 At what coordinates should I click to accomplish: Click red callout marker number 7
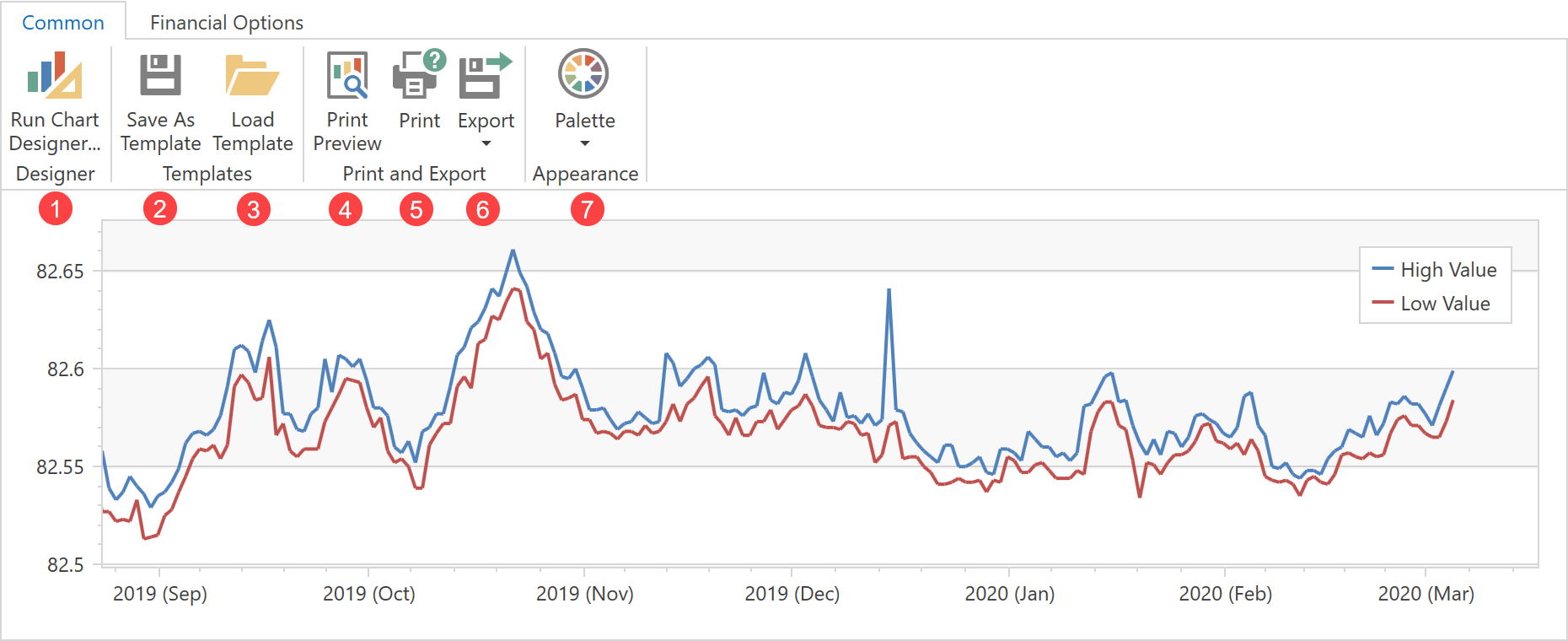click(588, 209)
